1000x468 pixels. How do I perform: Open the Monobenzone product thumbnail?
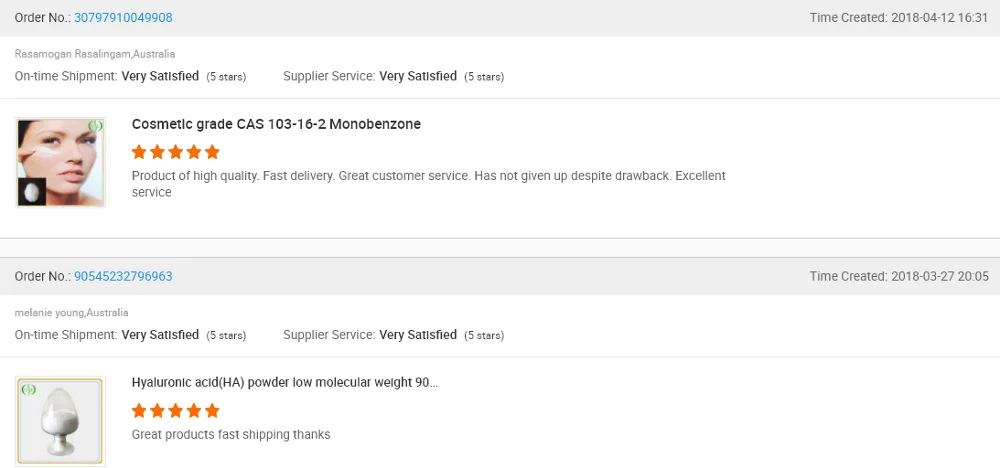tap(60, 162)
